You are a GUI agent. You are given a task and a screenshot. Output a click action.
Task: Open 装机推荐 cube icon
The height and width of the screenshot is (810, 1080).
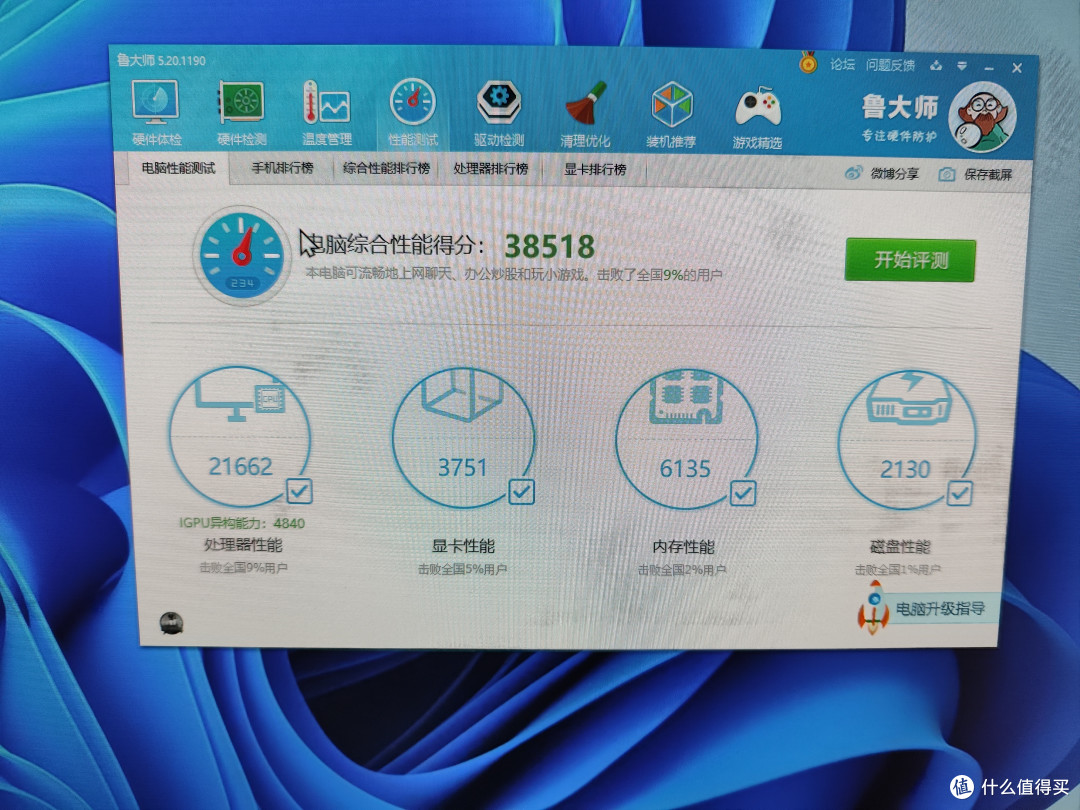click(x=672, y=105)
